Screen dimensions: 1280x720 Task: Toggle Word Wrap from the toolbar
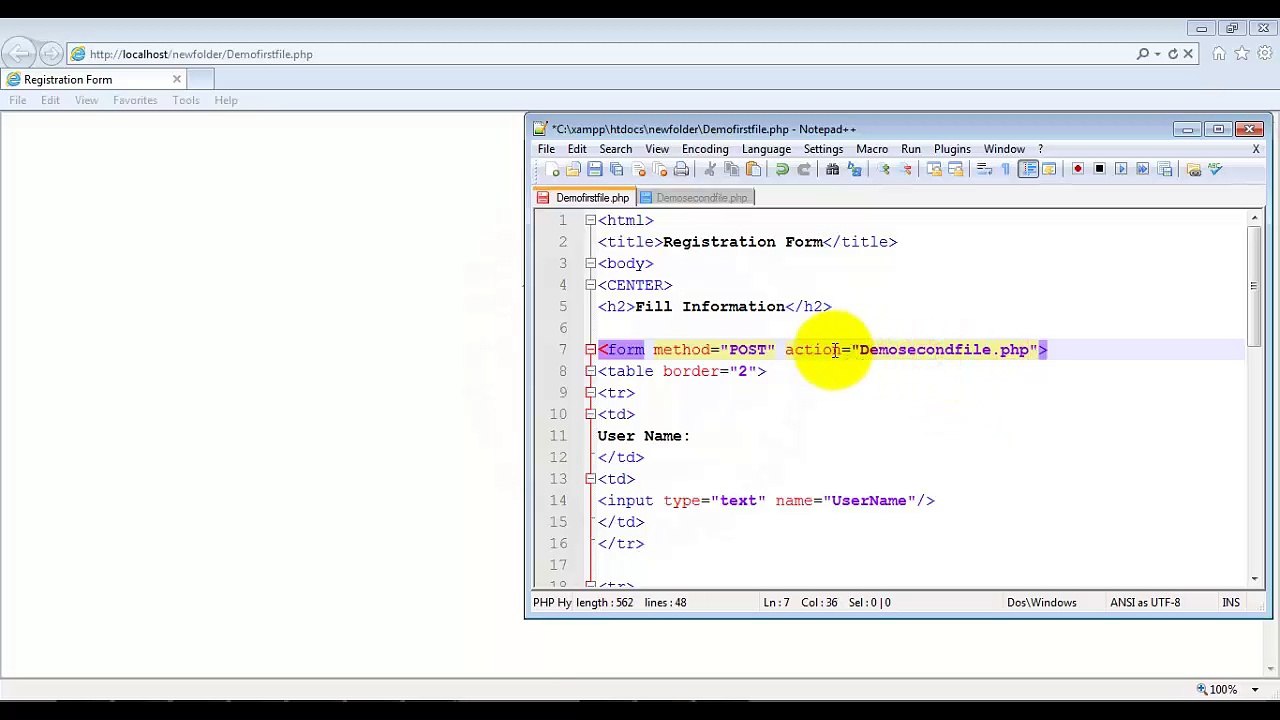[x=984, y=170]
